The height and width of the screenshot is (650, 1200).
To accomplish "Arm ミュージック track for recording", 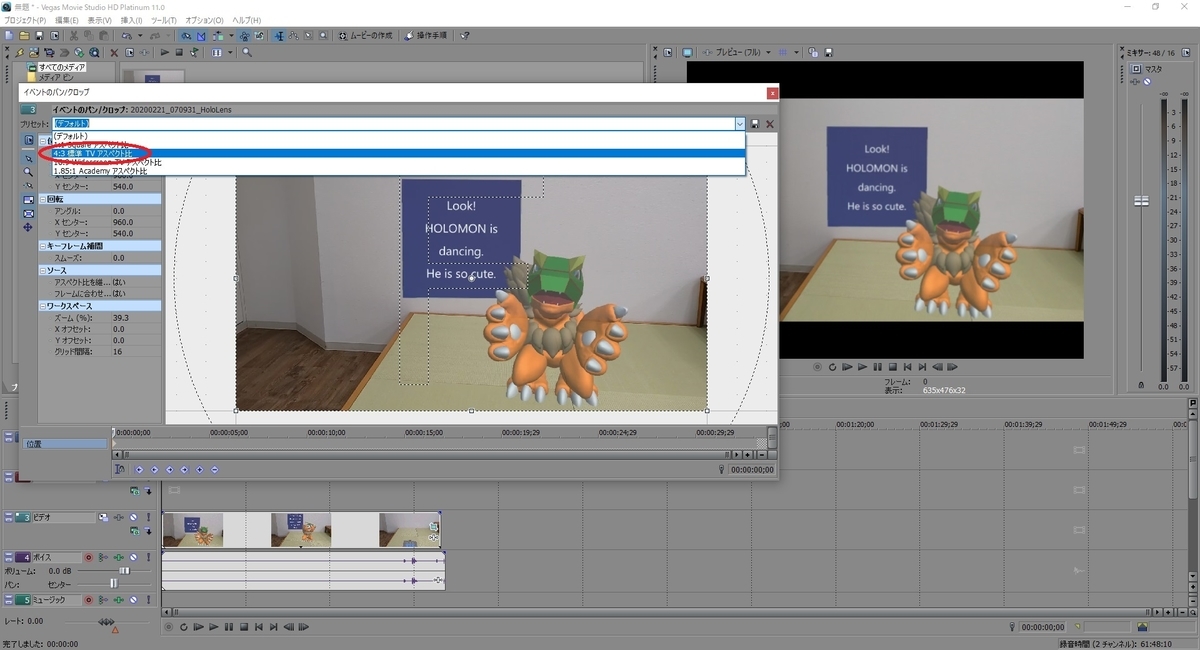I will [x=88, y=600].
